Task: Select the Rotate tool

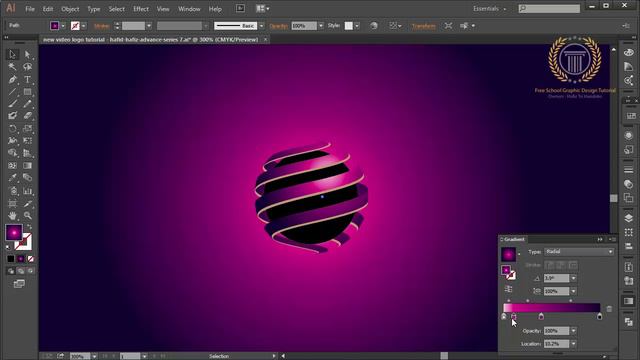Action: pyautogui.click(x=12, y=129)
